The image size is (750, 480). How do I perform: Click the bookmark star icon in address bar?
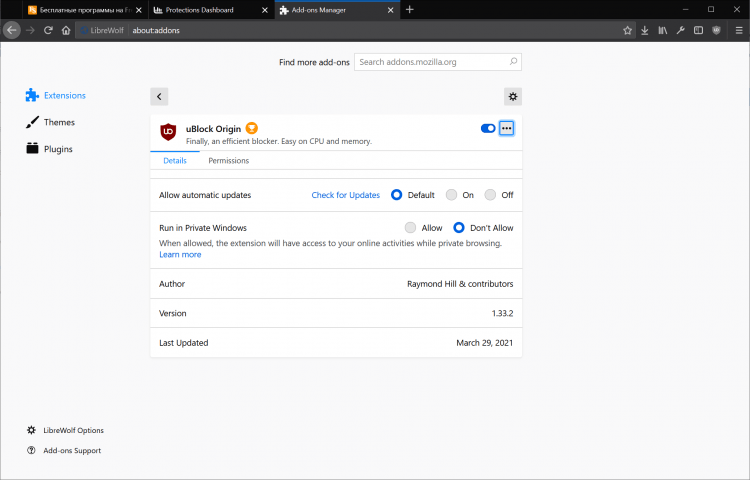click(x=628, y=30)
